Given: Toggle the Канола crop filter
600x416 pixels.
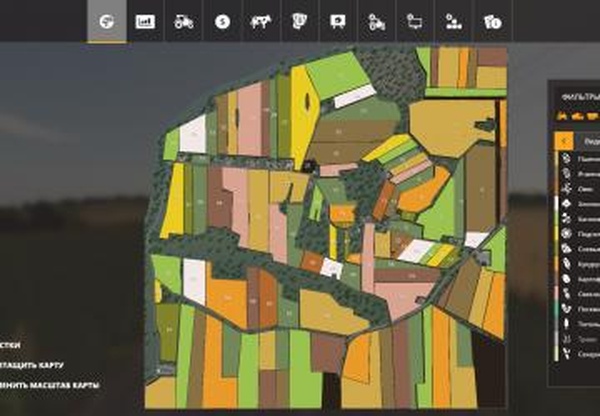Looking at the screenshot, I should 579,219.
